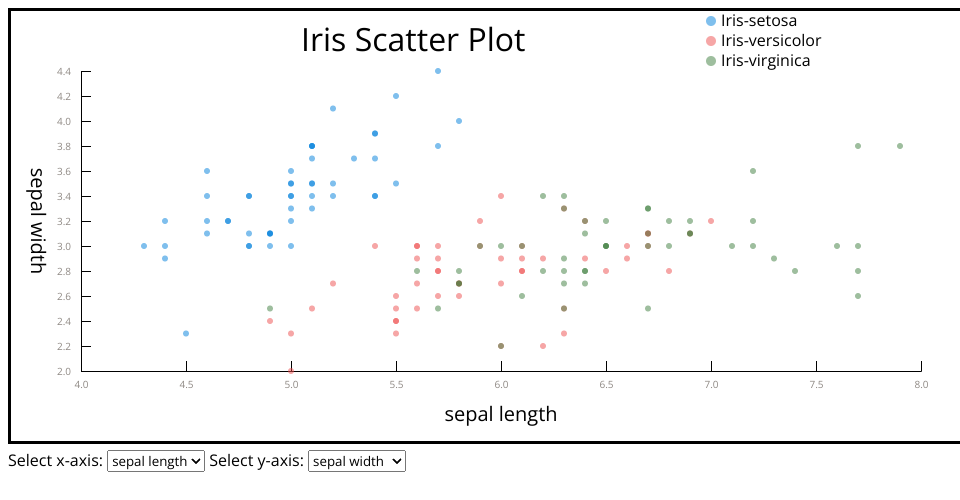Click the 8.0 tick label on x-axis
Viewport: 960px width, 500px height.
(x=921, y=384)
